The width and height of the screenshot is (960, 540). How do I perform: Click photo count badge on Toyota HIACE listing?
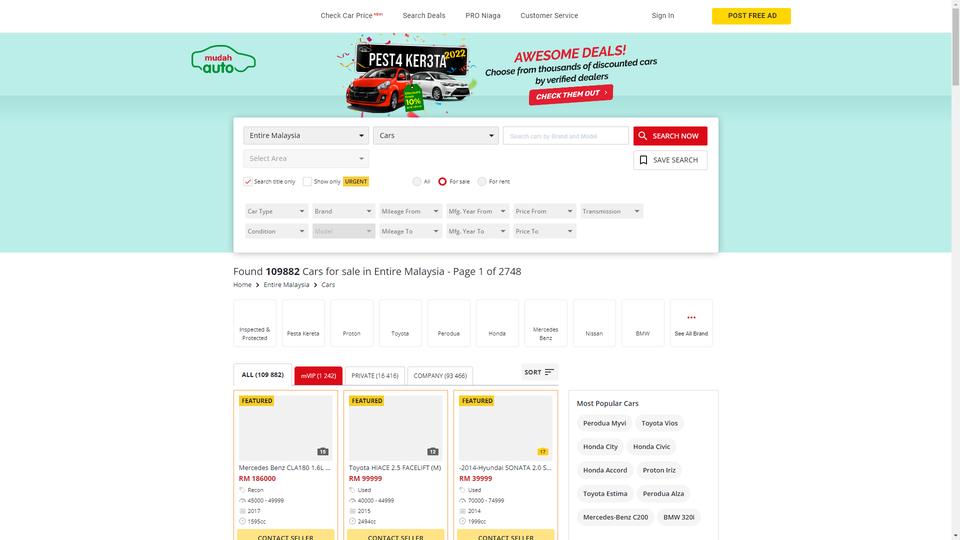click(x=433, y=452)
